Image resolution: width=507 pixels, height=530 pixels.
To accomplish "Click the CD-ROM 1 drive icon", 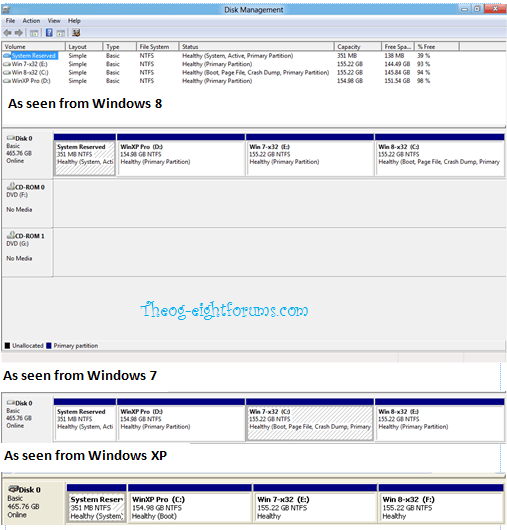I will (x=11, y=235).
